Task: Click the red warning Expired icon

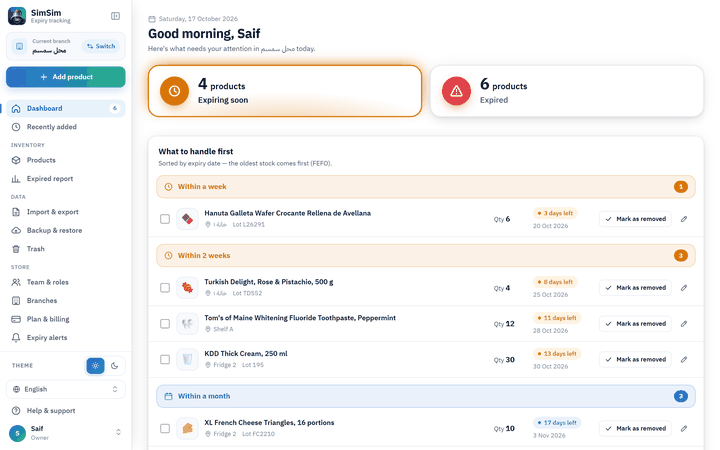Action: click(456, 91)
